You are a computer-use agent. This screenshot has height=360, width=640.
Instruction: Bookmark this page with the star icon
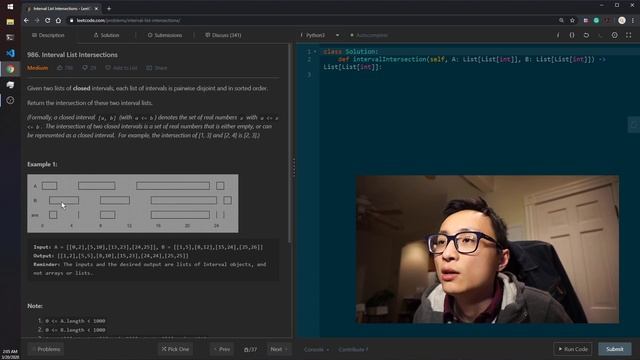pos(572,20)
